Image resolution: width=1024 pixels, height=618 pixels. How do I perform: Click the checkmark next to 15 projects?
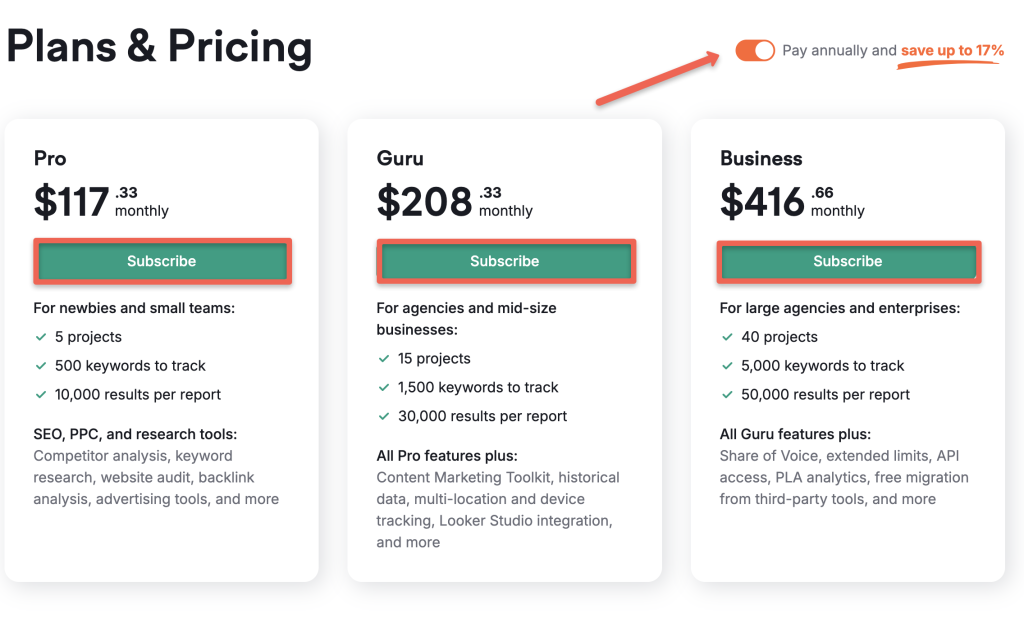(x=385, y=358)
